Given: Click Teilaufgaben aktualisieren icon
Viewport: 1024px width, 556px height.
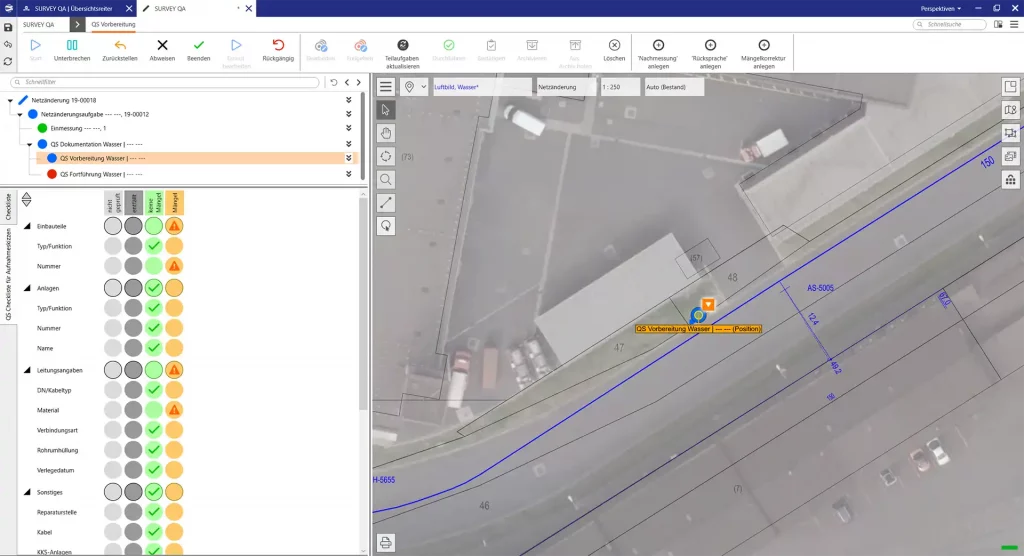Looking at the screenshot, I should coord(402,45).
